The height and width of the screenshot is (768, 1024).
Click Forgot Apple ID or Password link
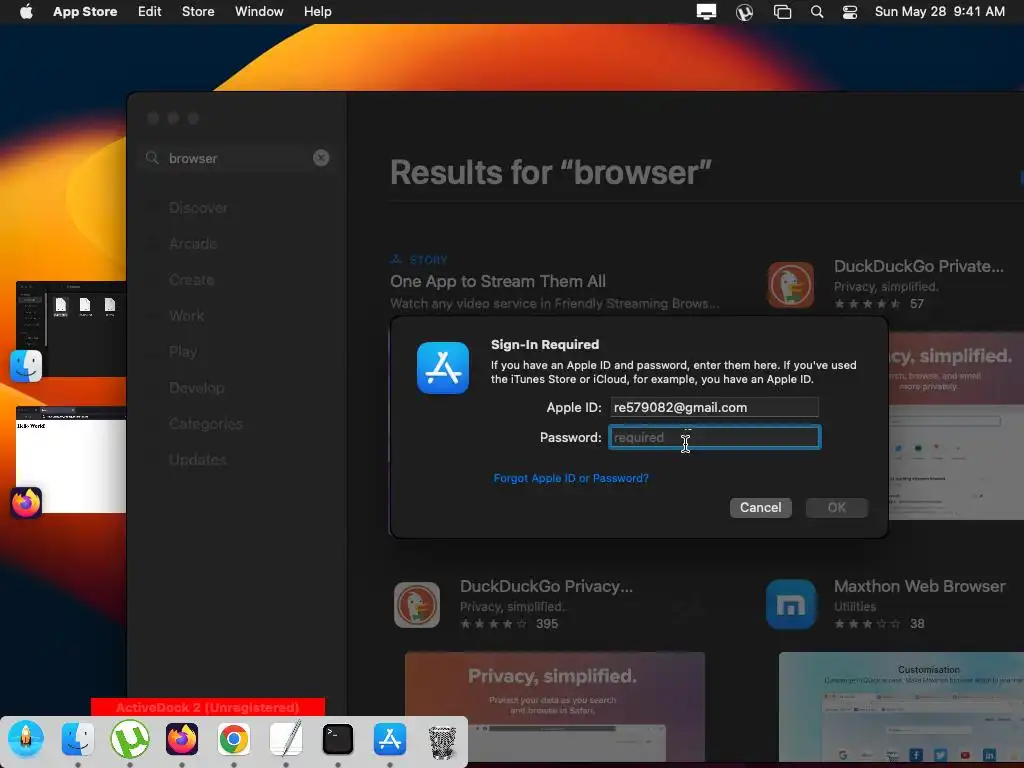[571, 478]
